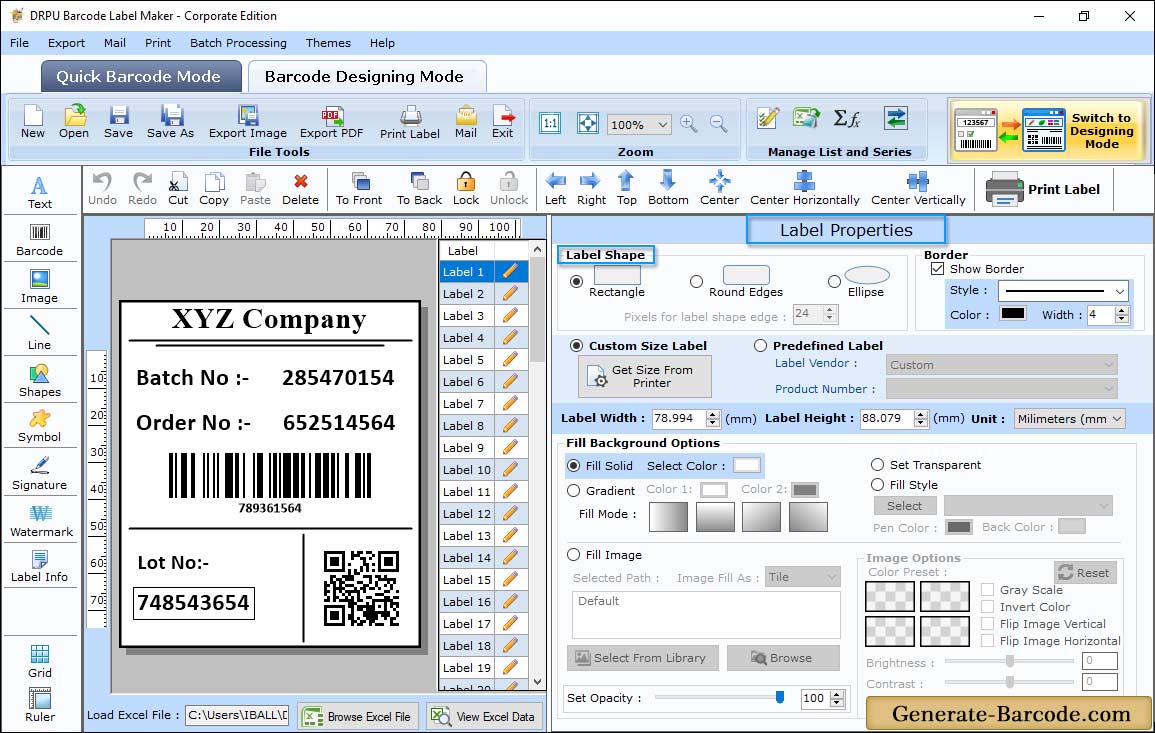This screenshot has height=733, width=1155.
Task: Open Label Vendor dropdown
Action: [x=1001, y=365]
